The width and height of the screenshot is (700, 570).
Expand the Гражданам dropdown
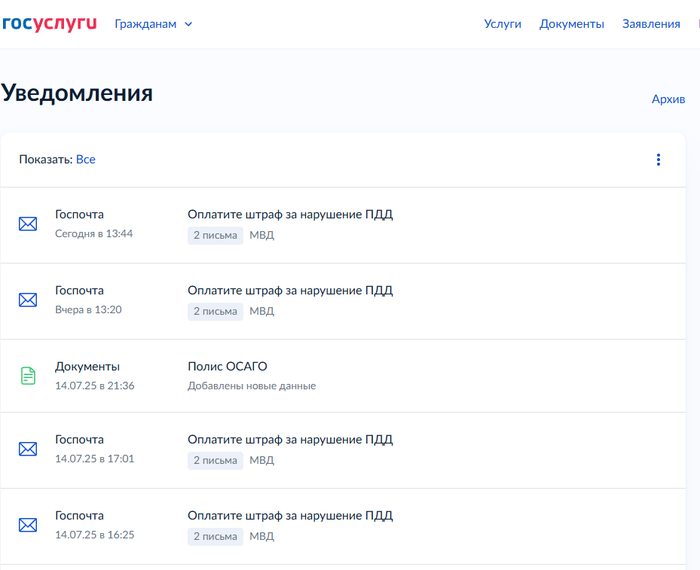(x=153, y=24)
